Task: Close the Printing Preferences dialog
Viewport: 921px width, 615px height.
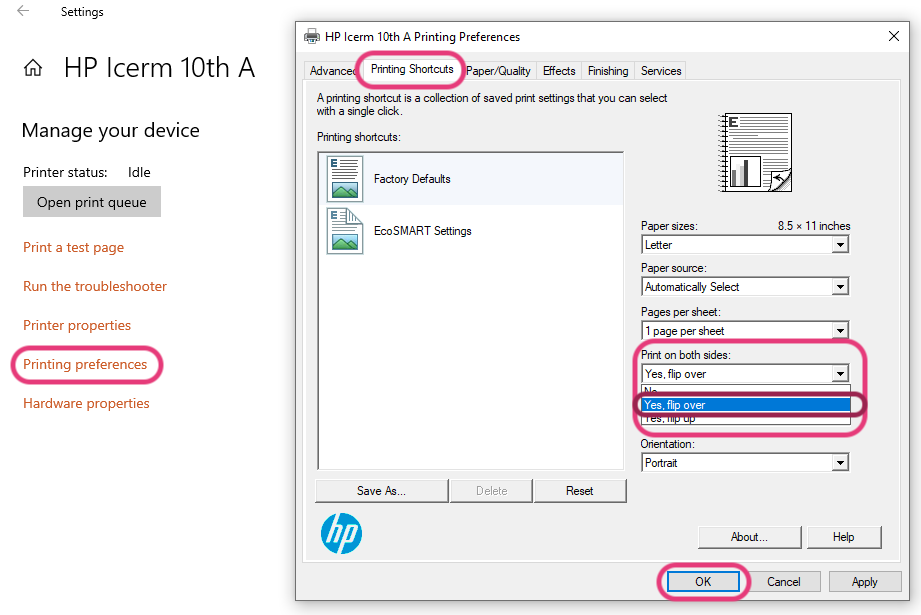Action: tap(893, 36)
